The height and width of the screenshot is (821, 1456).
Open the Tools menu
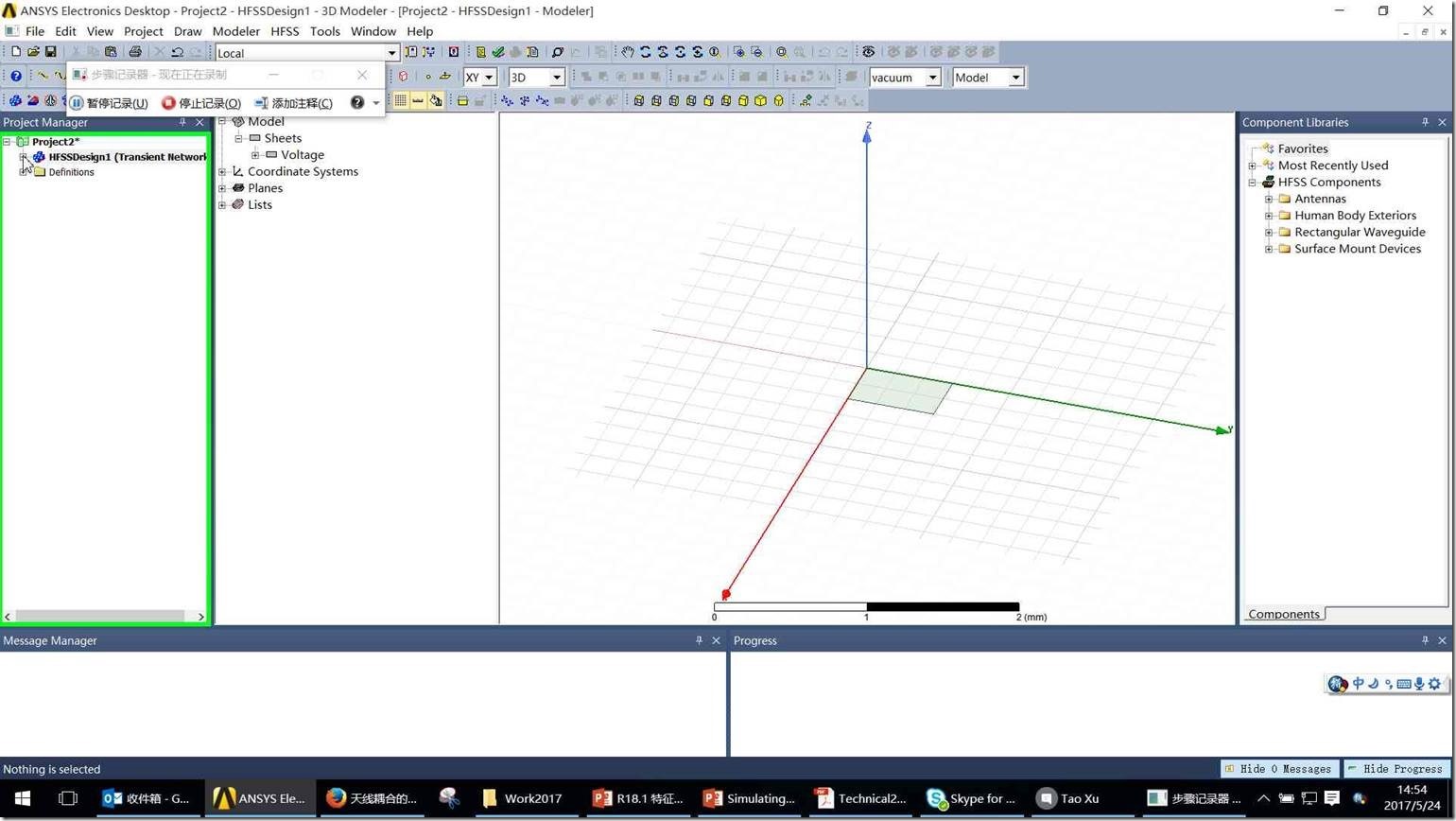[x=324, y=31]
